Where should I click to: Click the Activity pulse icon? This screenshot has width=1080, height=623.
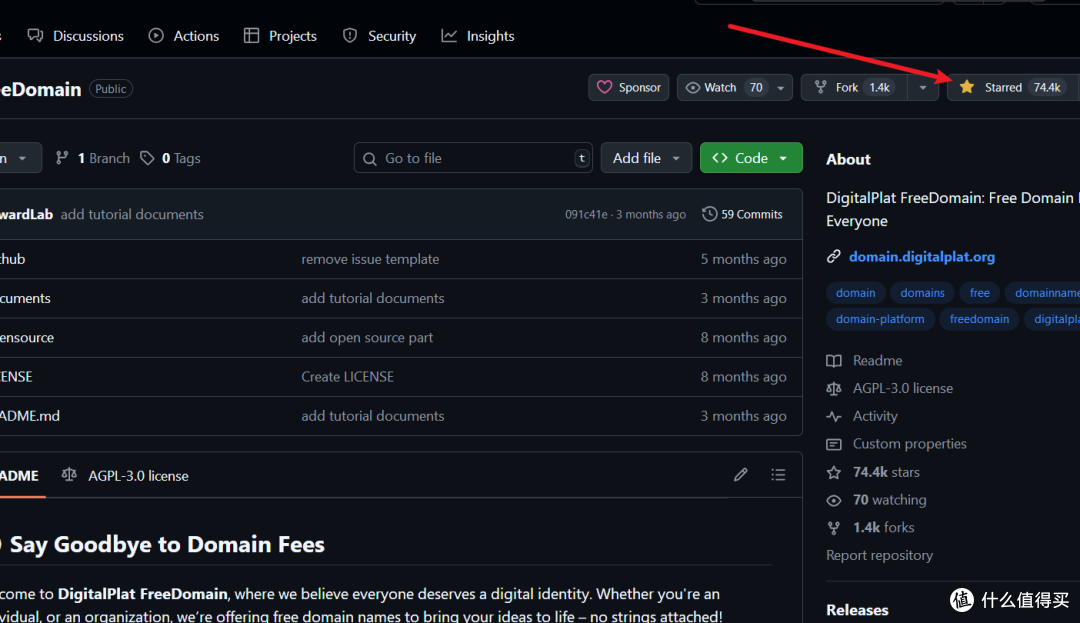(x=834, y=416)
